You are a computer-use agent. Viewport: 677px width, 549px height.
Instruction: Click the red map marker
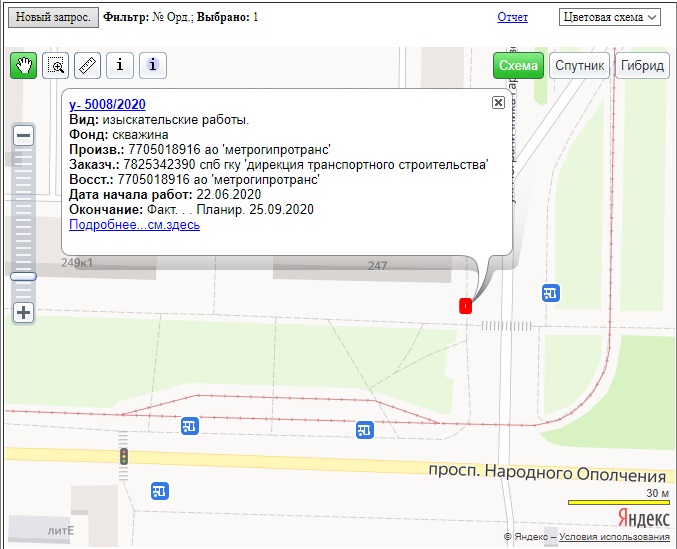tap(465, 306)
